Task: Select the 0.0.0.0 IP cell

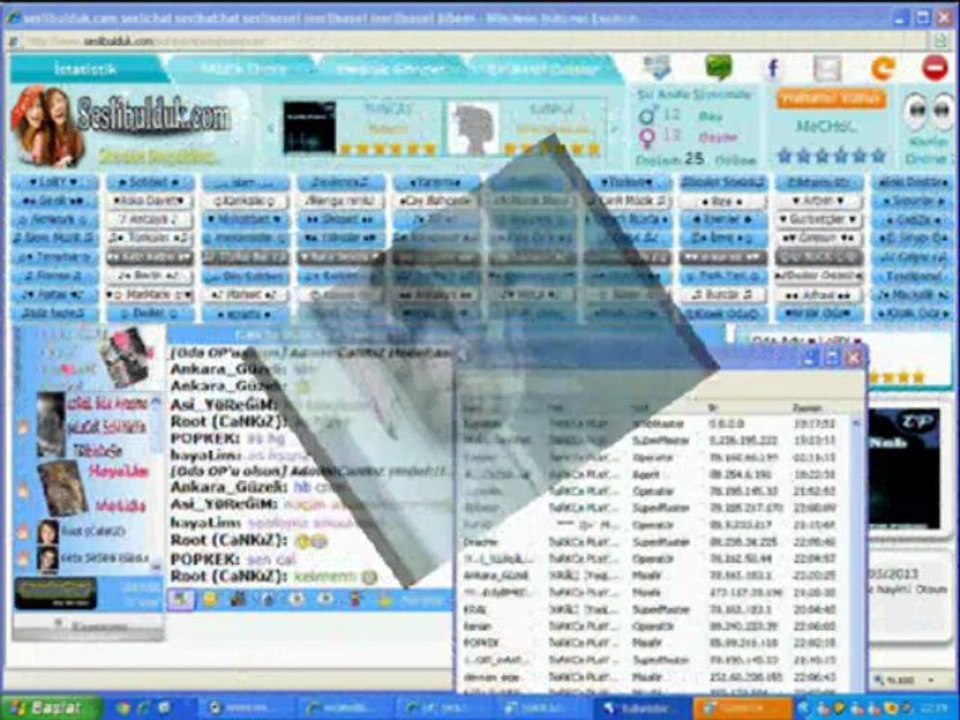Action: [x=726, y=423]
